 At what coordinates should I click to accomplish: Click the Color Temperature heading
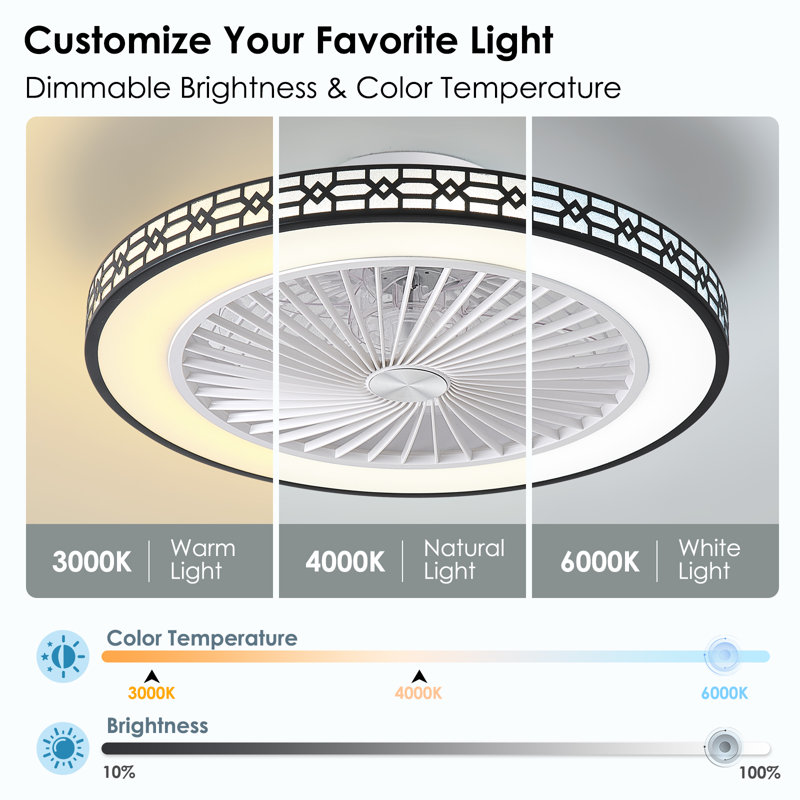202,638
